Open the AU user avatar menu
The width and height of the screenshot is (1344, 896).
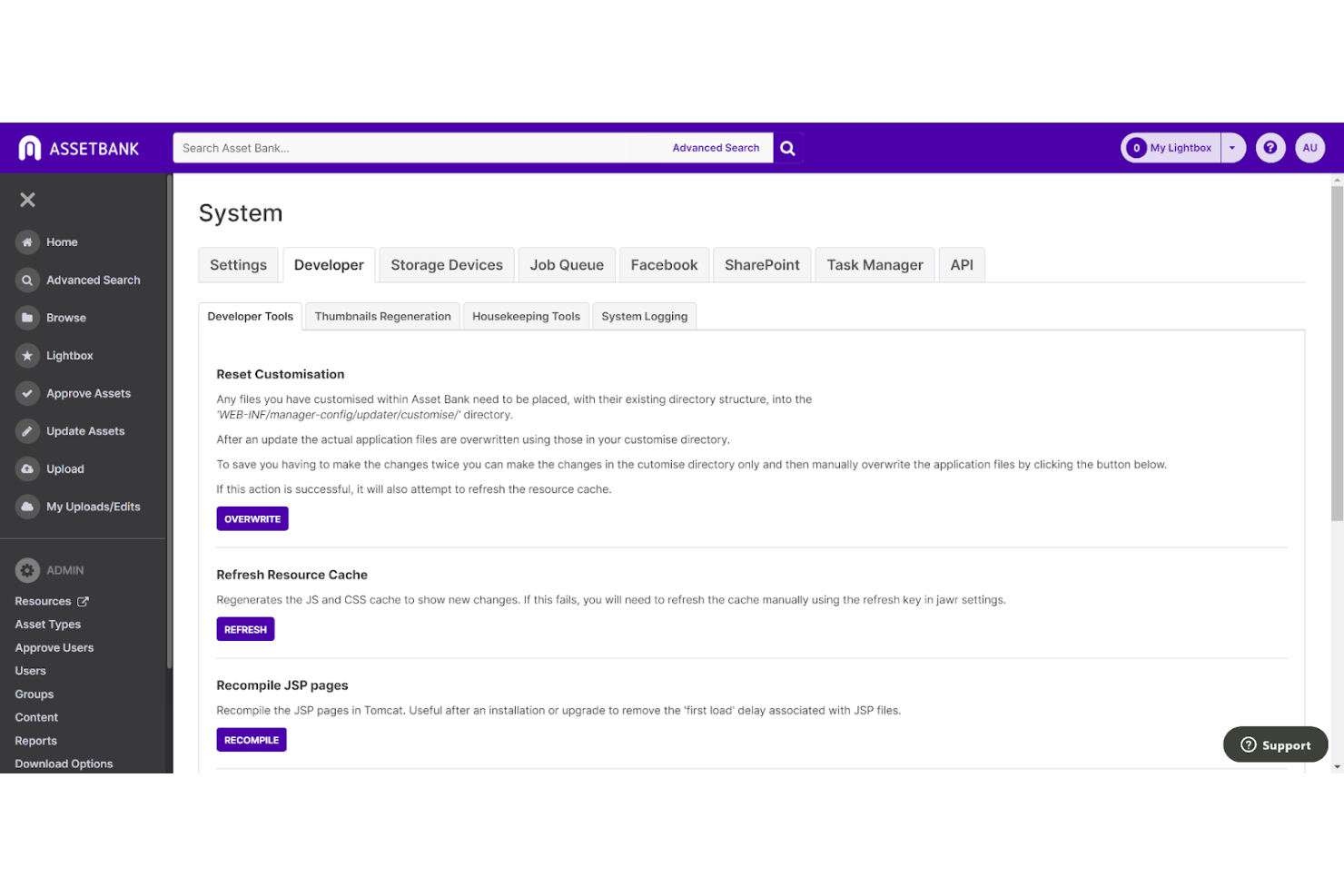pyautogui.click(x=1309, y=148)
